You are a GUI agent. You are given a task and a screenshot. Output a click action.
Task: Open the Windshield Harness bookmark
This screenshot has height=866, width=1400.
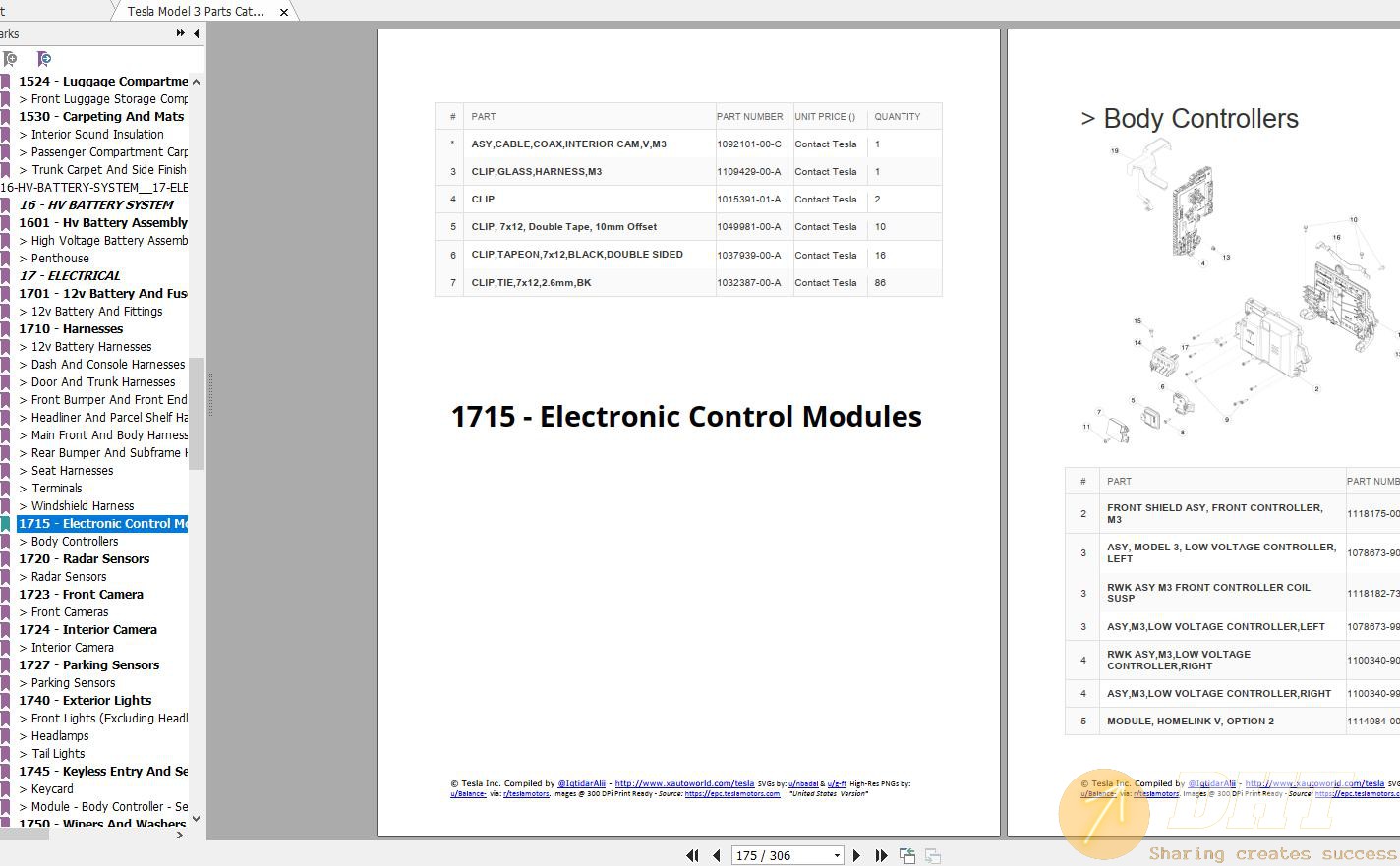76,506
